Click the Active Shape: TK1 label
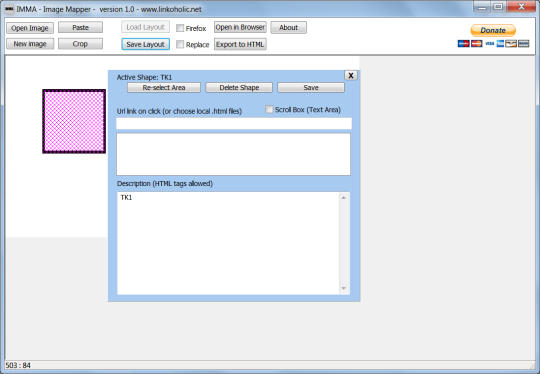This screenshot has height=374, width=540. point(144,77)
